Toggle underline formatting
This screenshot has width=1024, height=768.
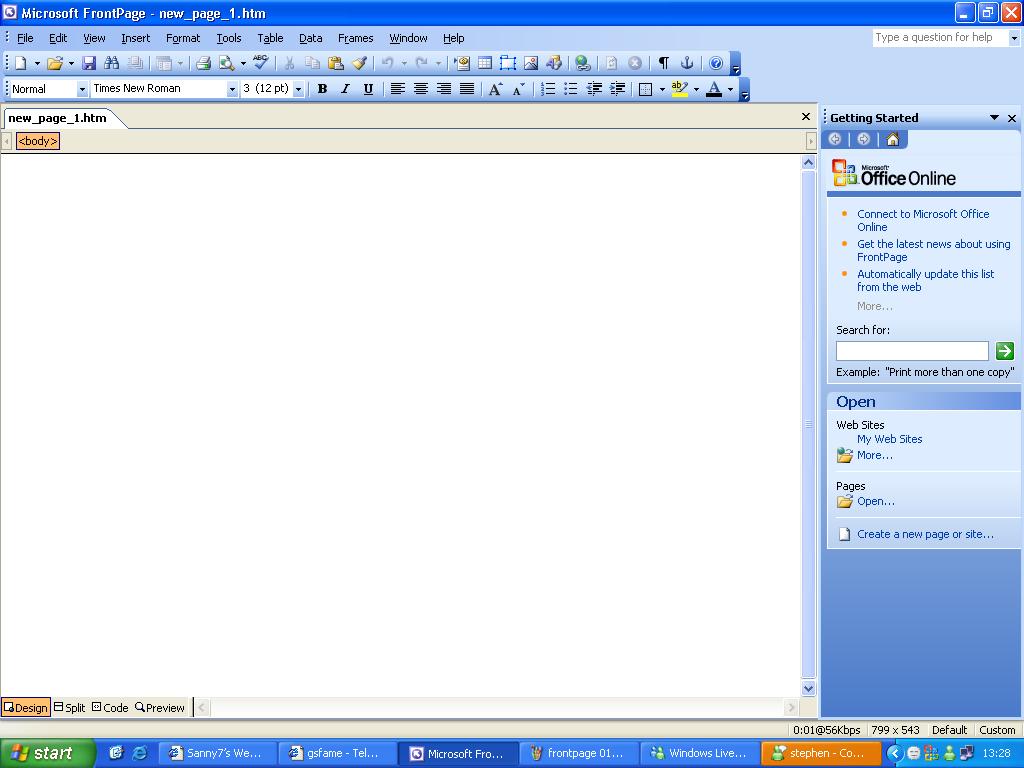(369, 88)
